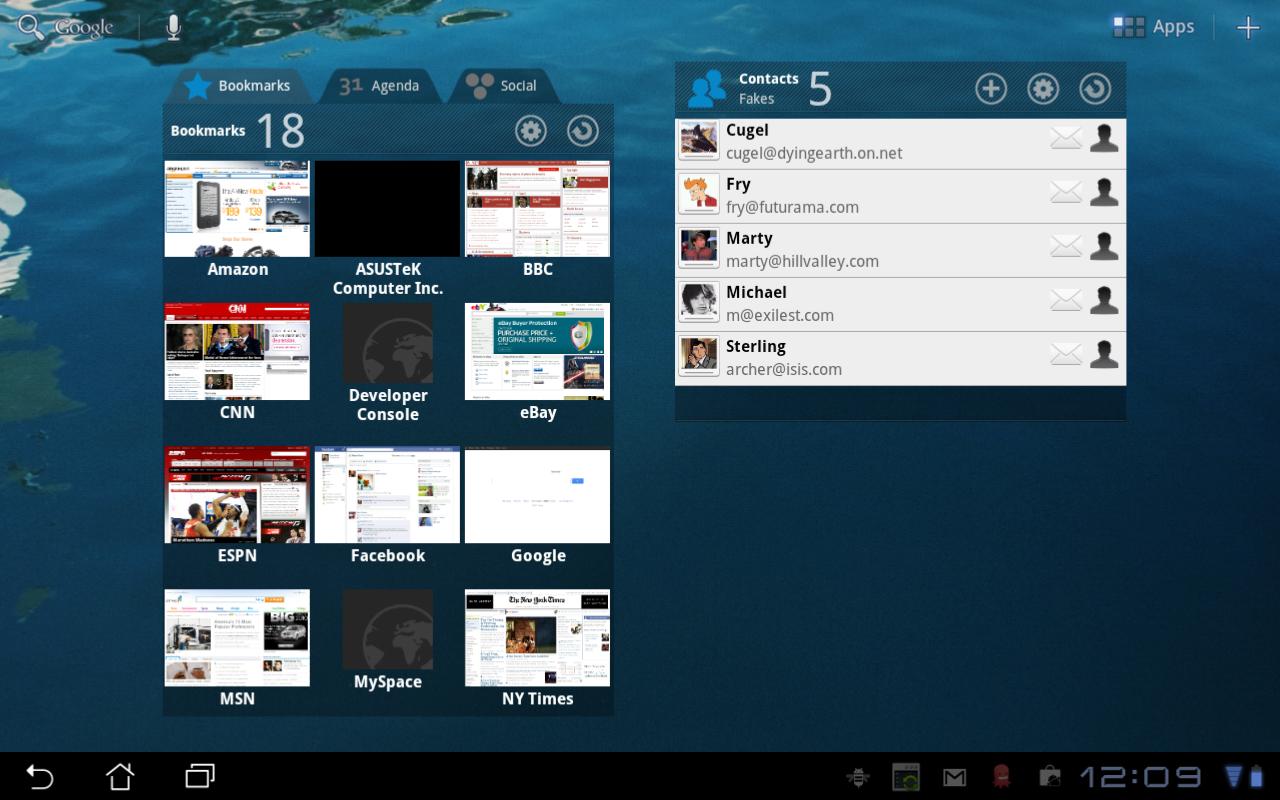The height and width of the screenshot is (800, 1280).
Task: Tap the Contacts group people icon
Action: pyautogui.click(x=707, y=89)
